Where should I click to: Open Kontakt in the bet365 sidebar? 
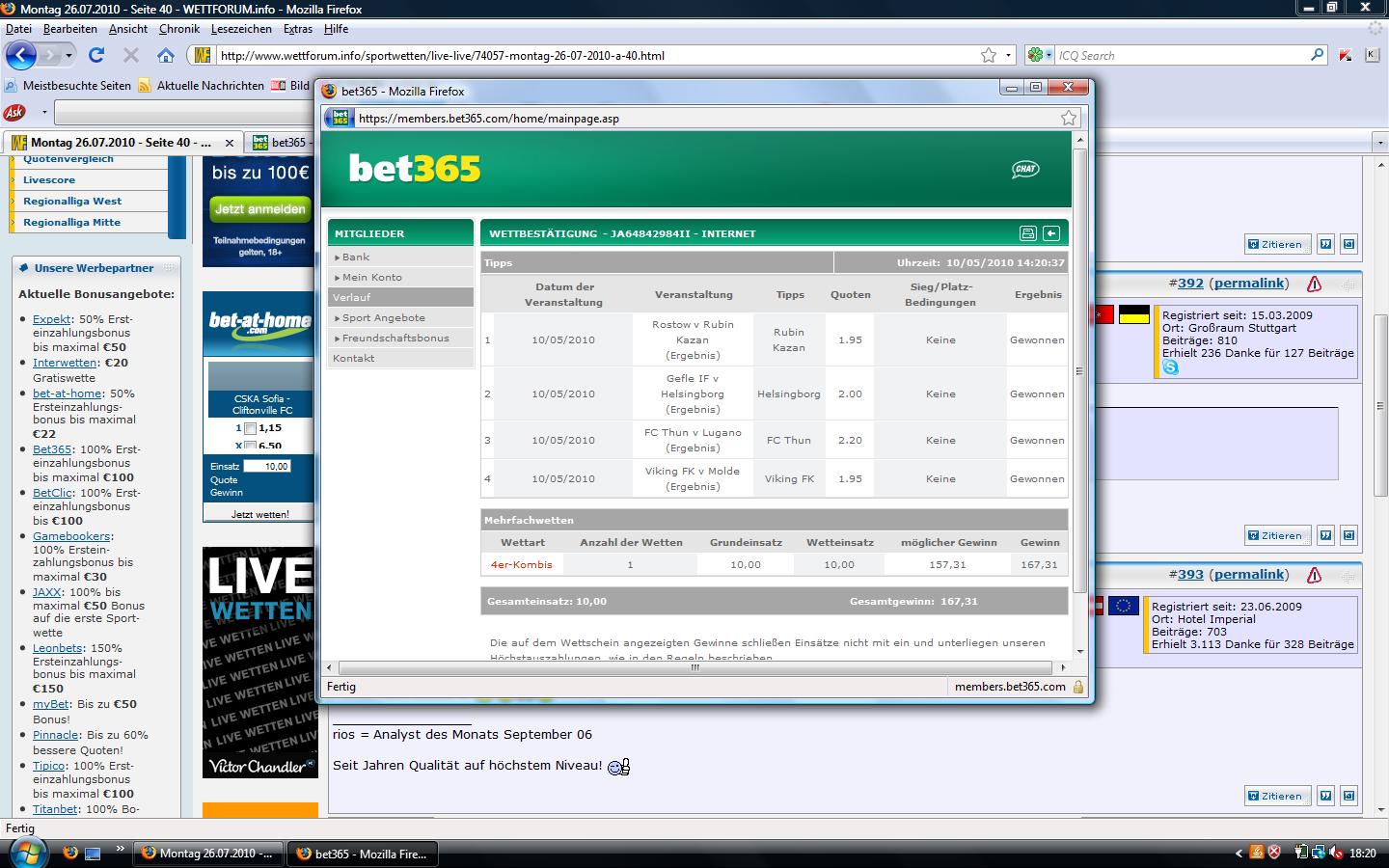pos(354,358)
